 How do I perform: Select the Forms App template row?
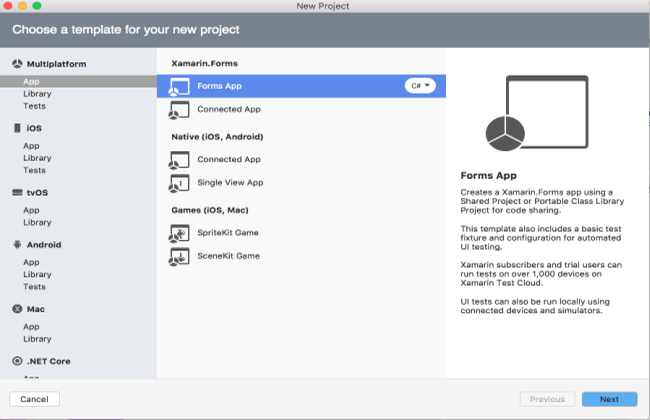pyautogui.click(x=301, y=86)
